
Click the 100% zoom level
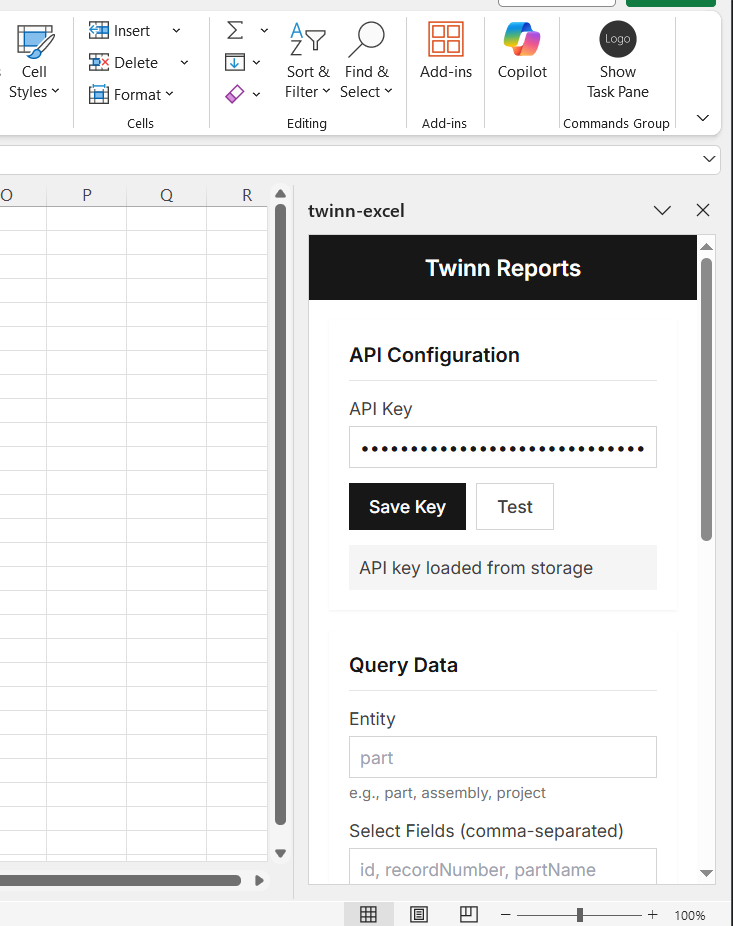coord(689,915)
